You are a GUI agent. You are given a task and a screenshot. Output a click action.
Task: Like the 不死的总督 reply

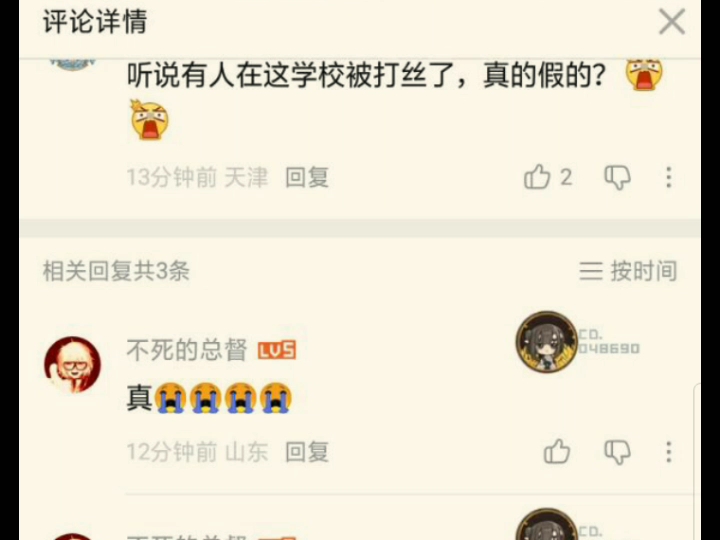pos(557,451)
